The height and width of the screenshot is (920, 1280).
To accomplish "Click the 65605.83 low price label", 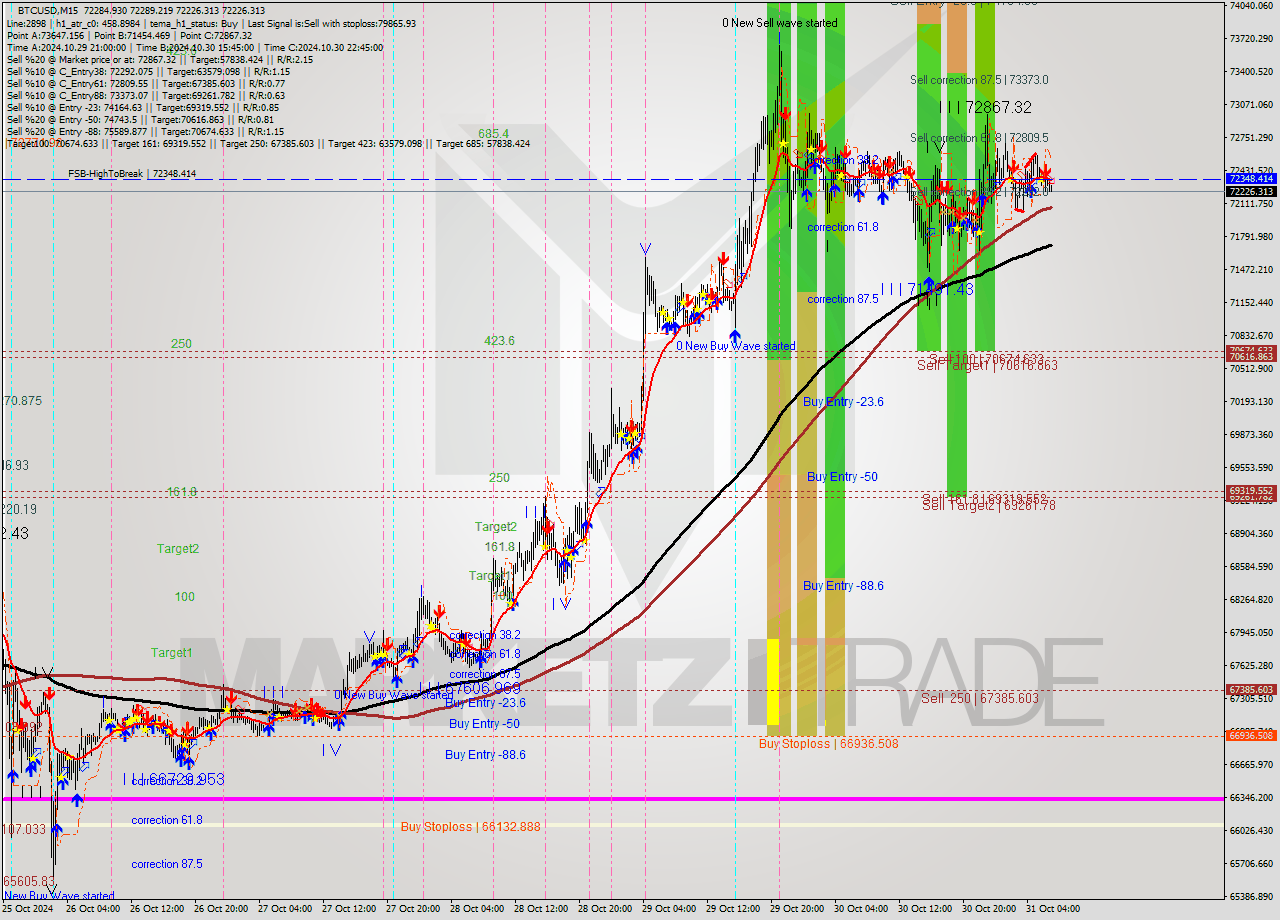I will click(28, 882).
